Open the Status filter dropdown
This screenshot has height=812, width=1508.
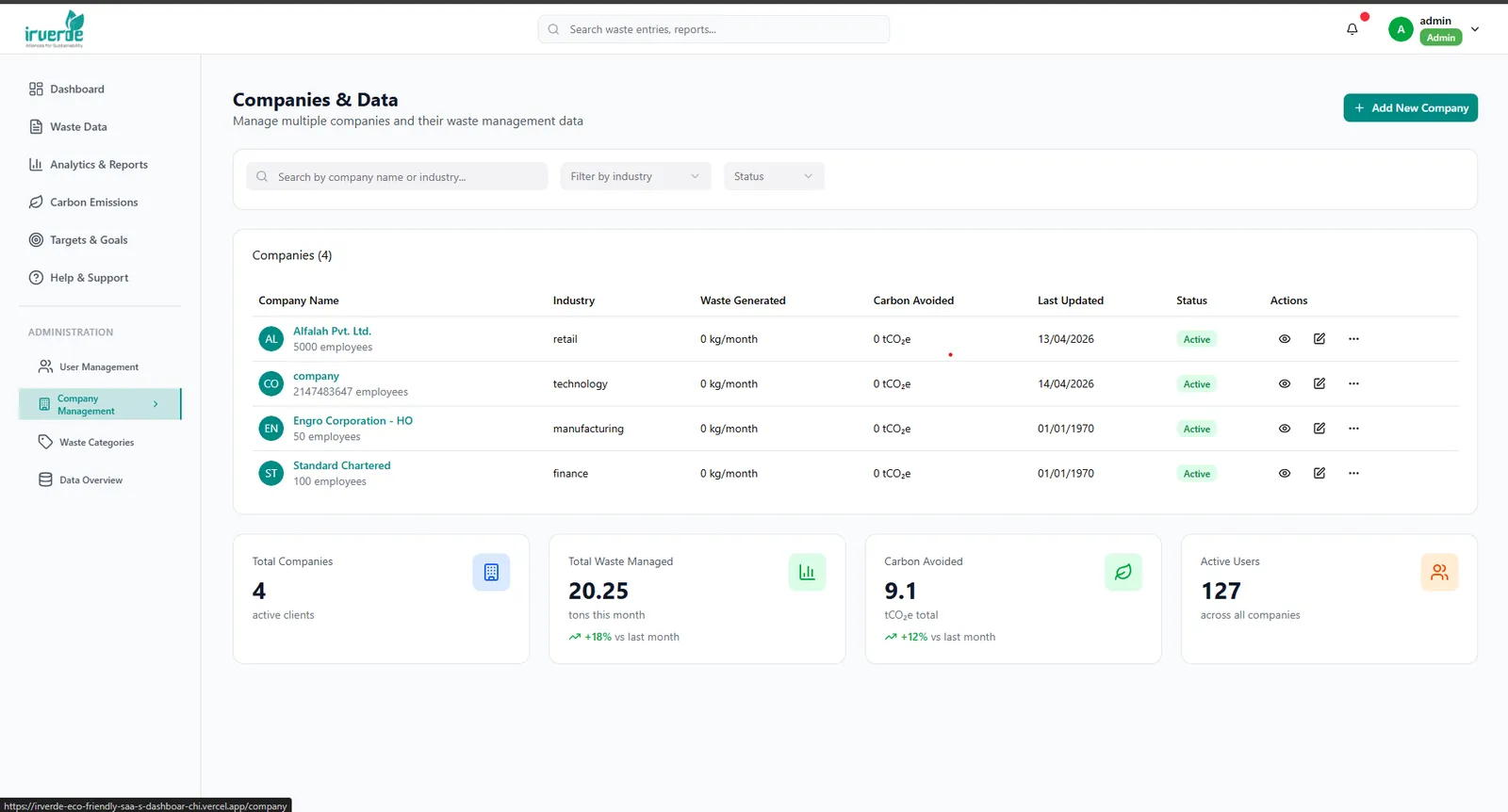point(774,176)
